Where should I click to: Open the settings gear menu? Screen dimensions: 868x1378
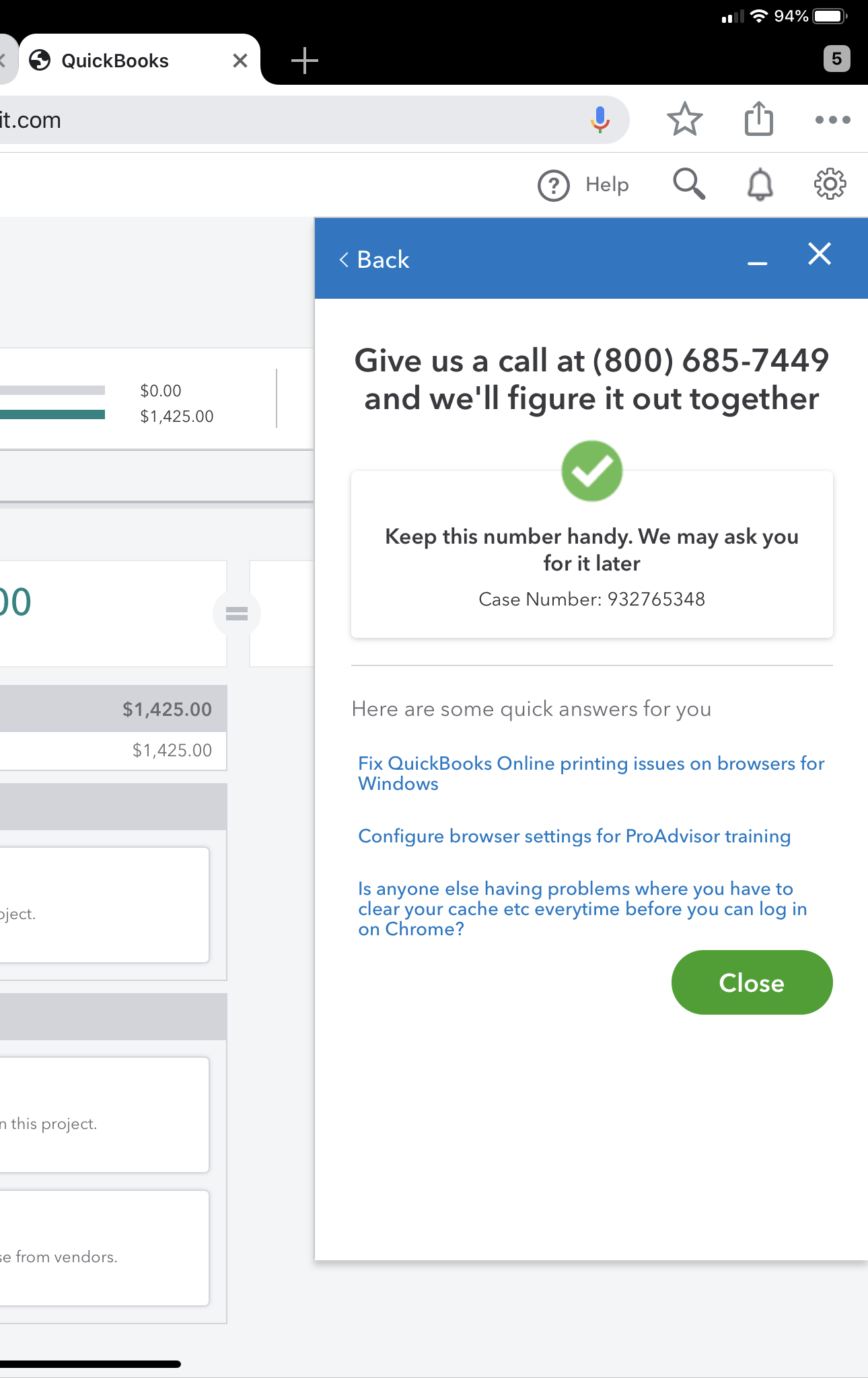point(830,184)
